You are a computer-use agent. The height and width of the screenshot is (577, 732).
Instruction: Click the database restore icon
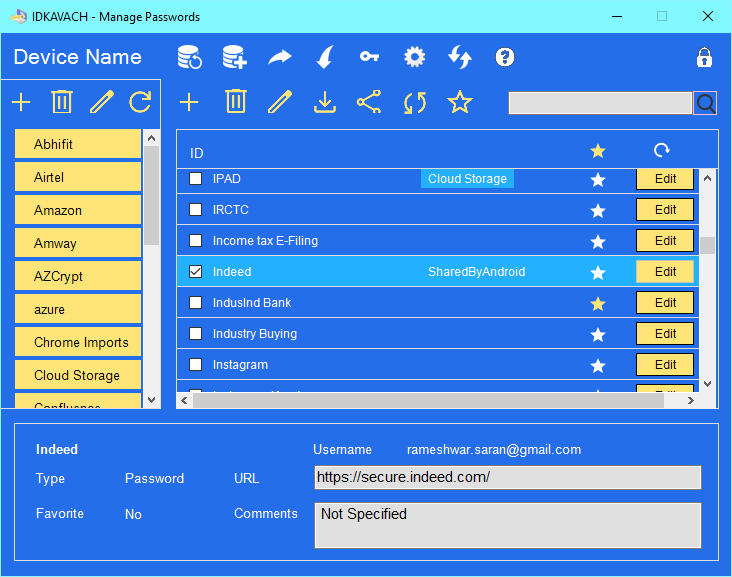click(x=190, y=57)
